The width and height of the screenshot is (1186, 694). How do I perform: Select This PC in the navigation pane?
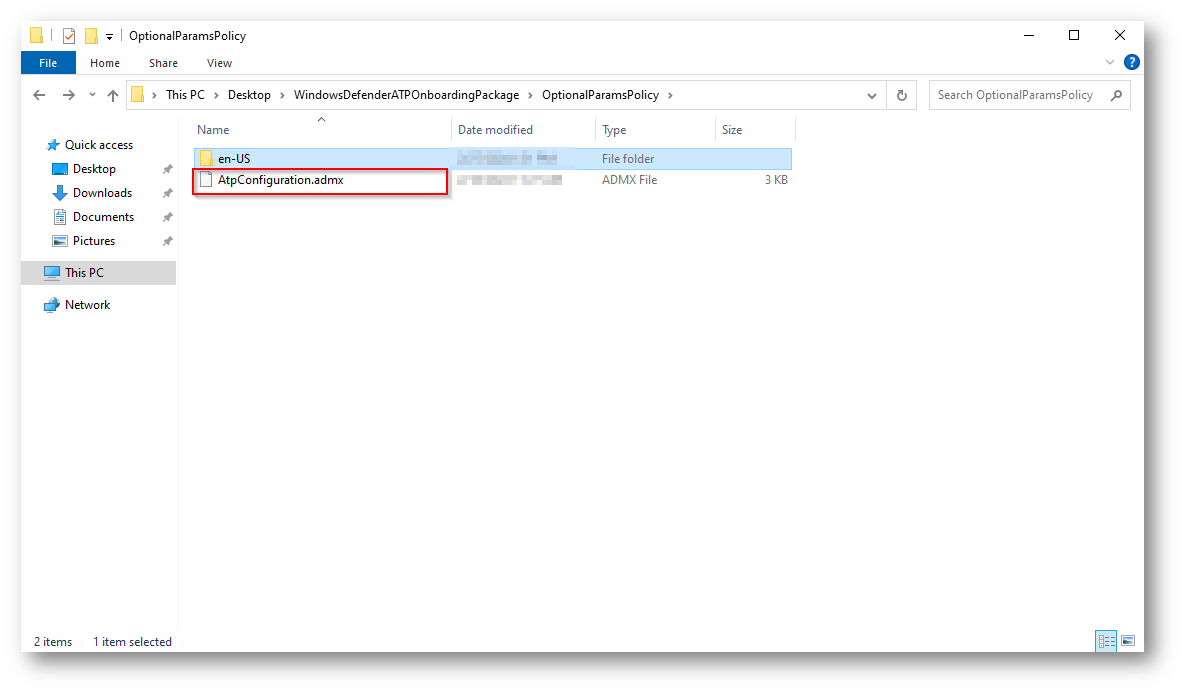[98, 272]
